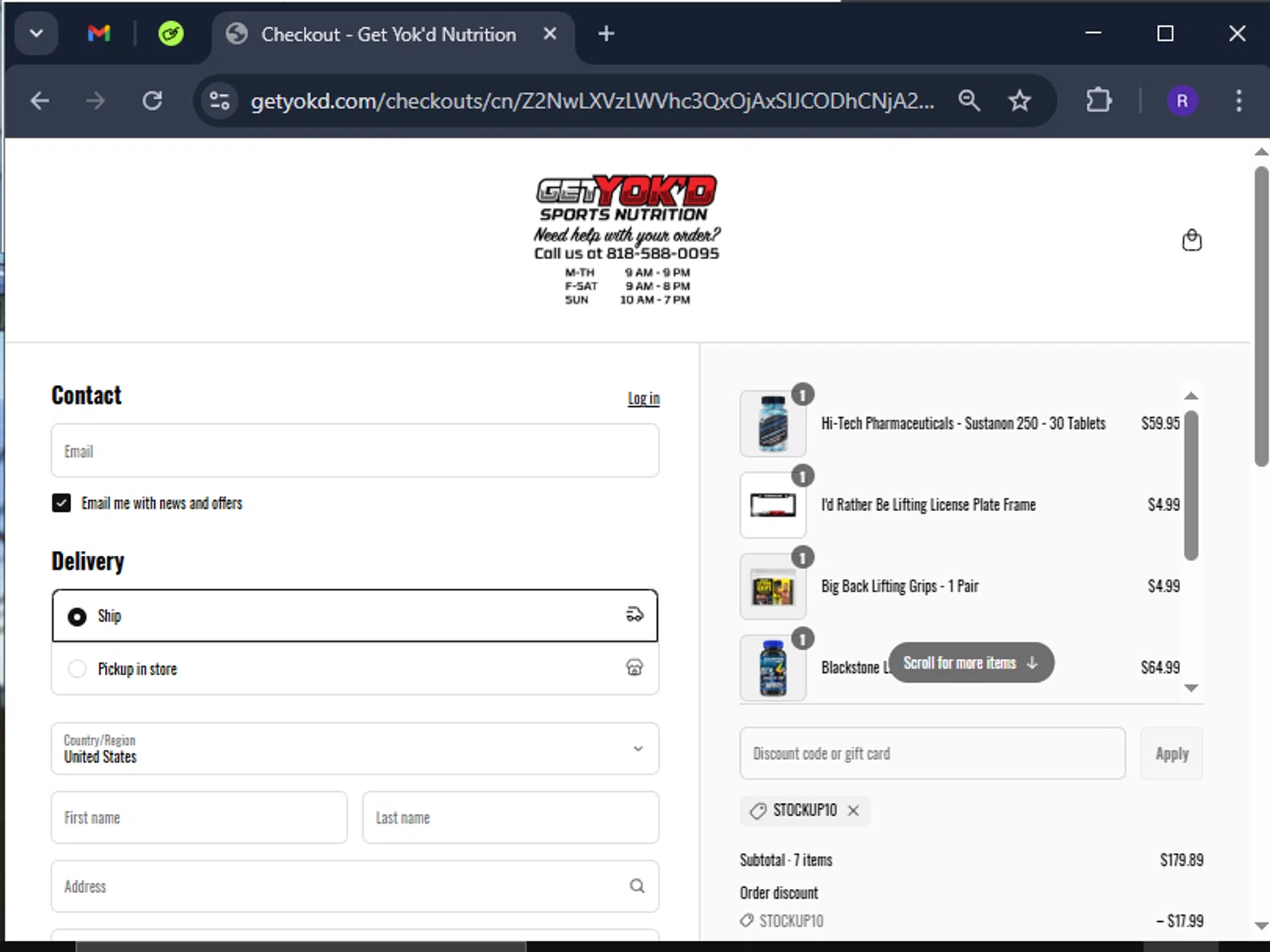Image resolution: width=1270 pixels, height=952 pixels.
Task: Bookmark this page with the star
Action: (1019, 101)
